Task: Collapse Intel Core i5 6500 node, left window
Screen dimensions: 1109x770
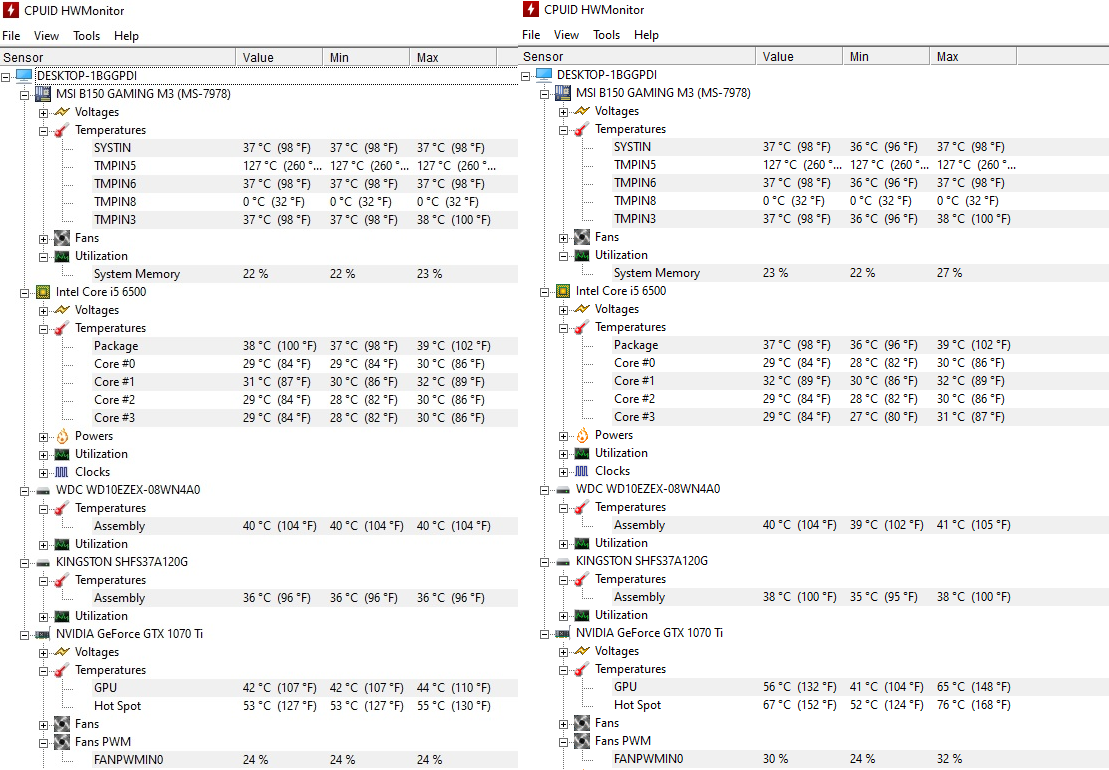Action: (x=25, y=293)
